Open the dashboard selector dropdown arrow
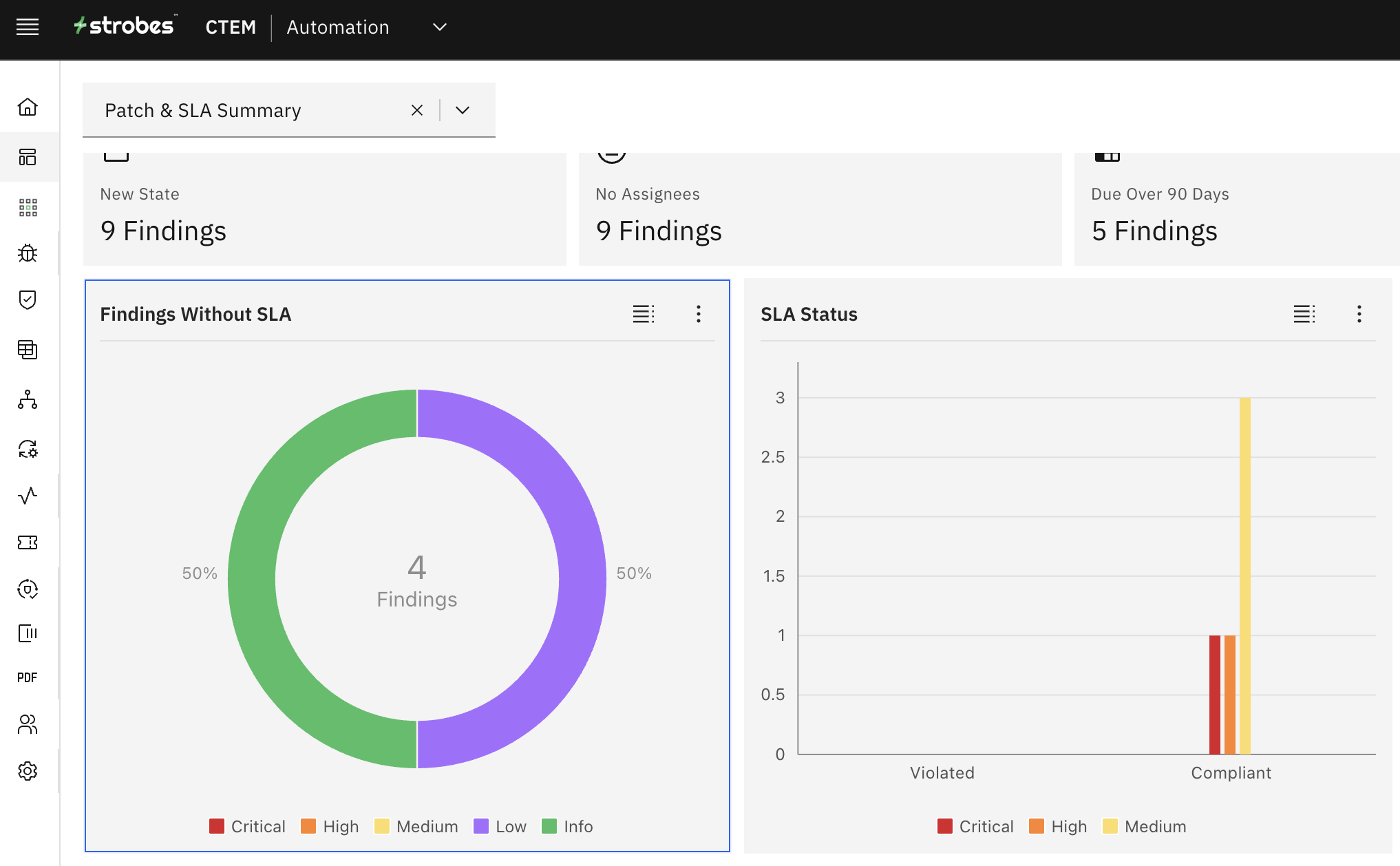The height and width of the screenshot is (866, 1400). tap(463, 110)
